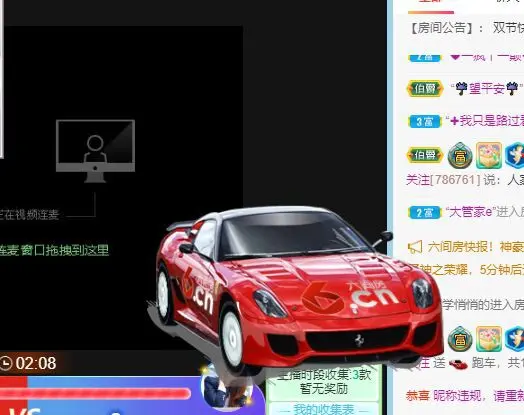524x415 pixels.
Task: Click the round green 富 medal above 关注
Action: pyautogui.click(x=460, y=156)
